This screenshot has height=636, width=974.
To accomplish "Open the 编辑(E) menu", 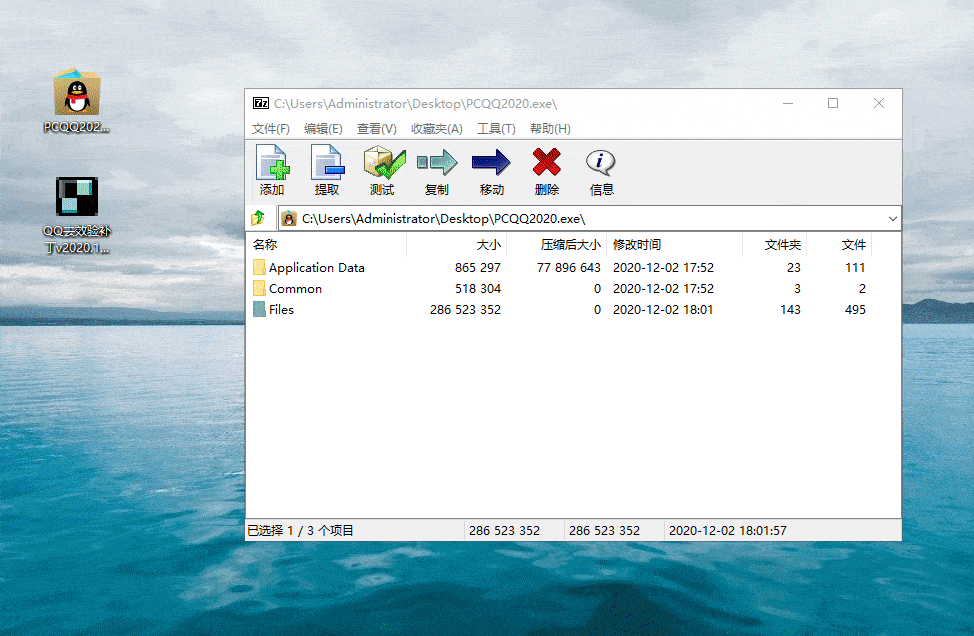I will 323,129.
